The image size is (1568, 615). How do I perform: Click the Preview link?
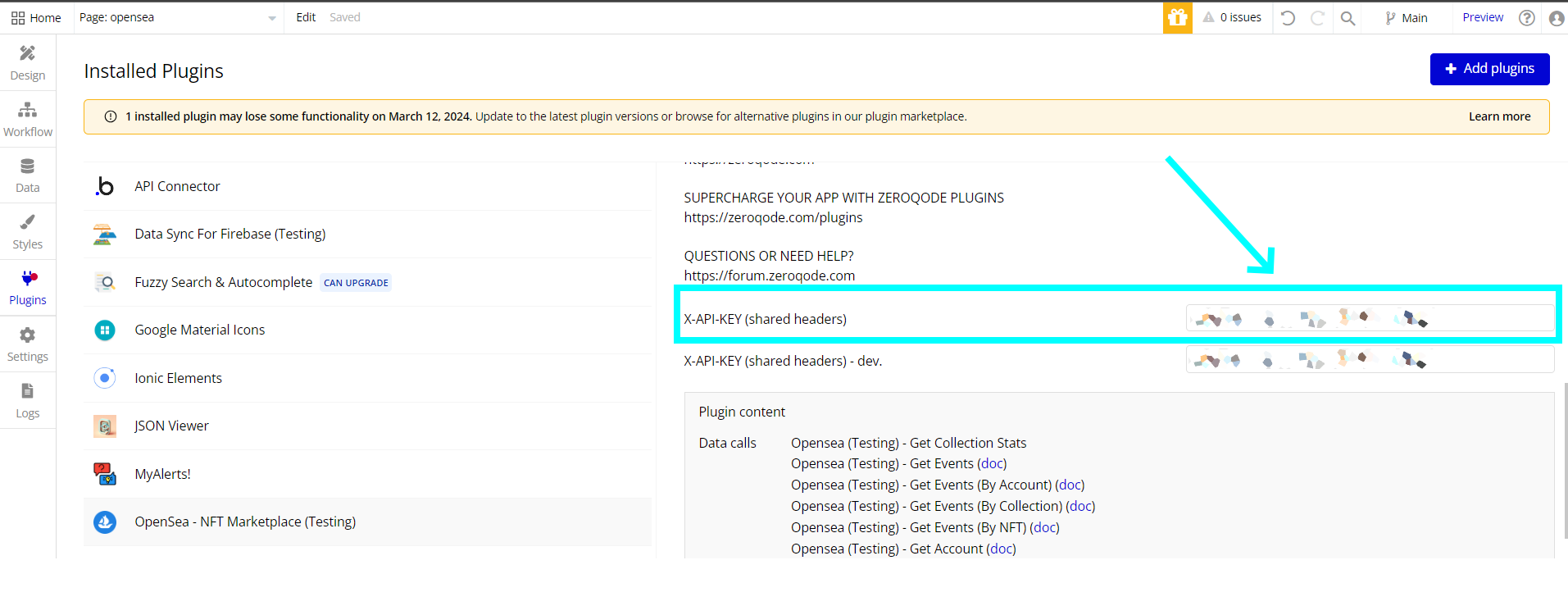click(1483, 17)
